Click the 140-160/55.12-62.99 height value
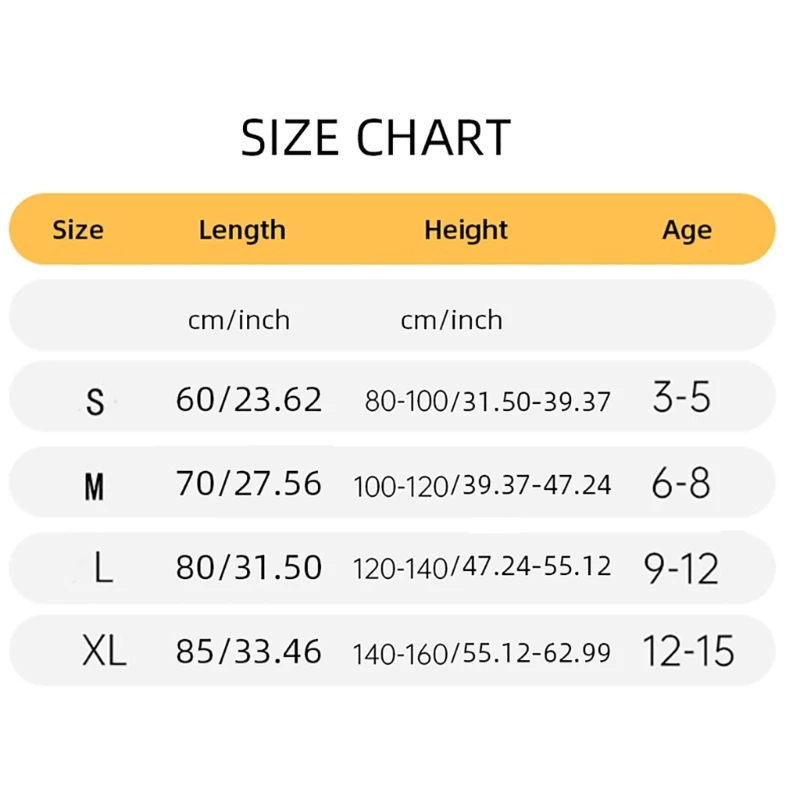This screenshot has width=800, height=800. tap(482, 653)
